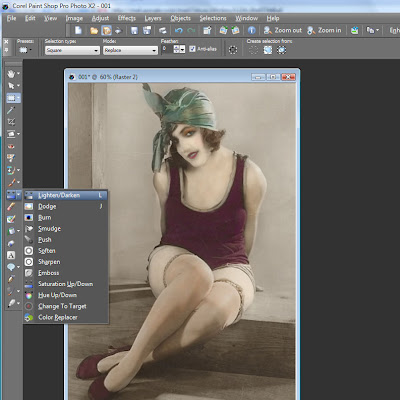The width and height of the screenshot is (400, 400).
Task: Maximize the 001 image window
Action: [x=273, y=77]
